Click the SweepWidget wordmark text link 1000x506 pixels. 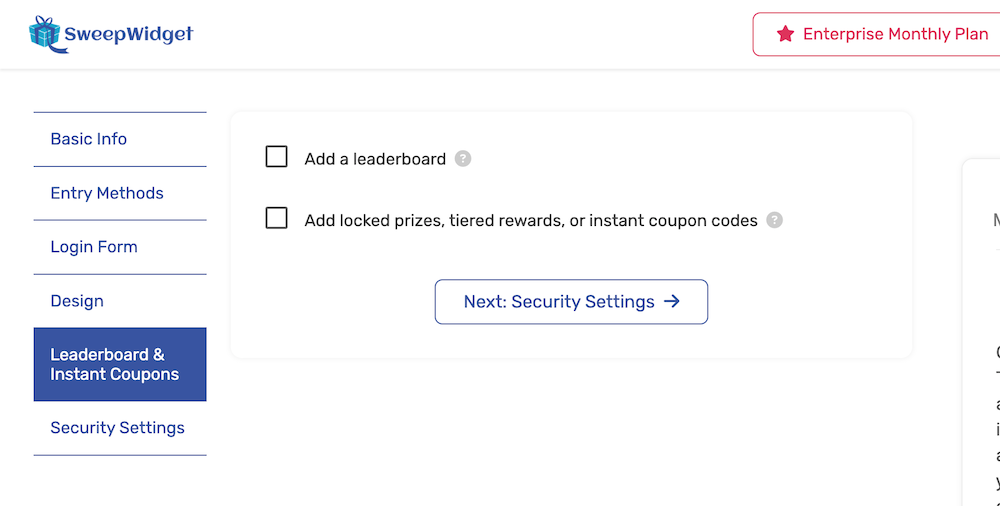pos(128,34)
